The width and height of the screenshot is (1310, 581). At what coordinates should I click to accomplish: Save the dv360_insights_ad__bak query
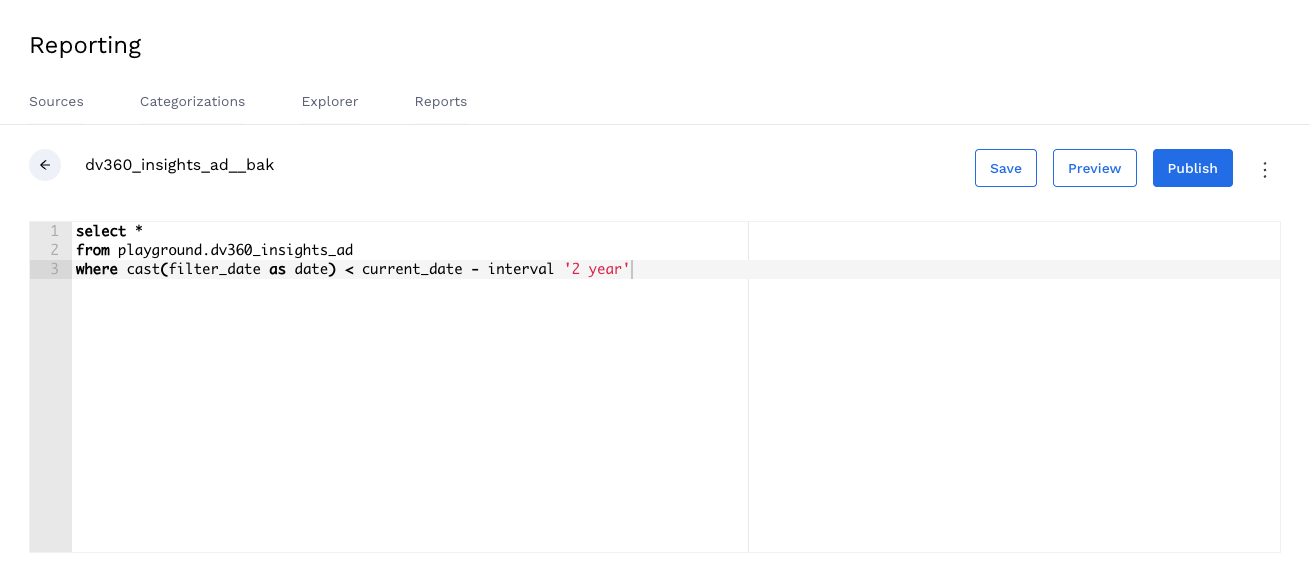click(1005, 168)
